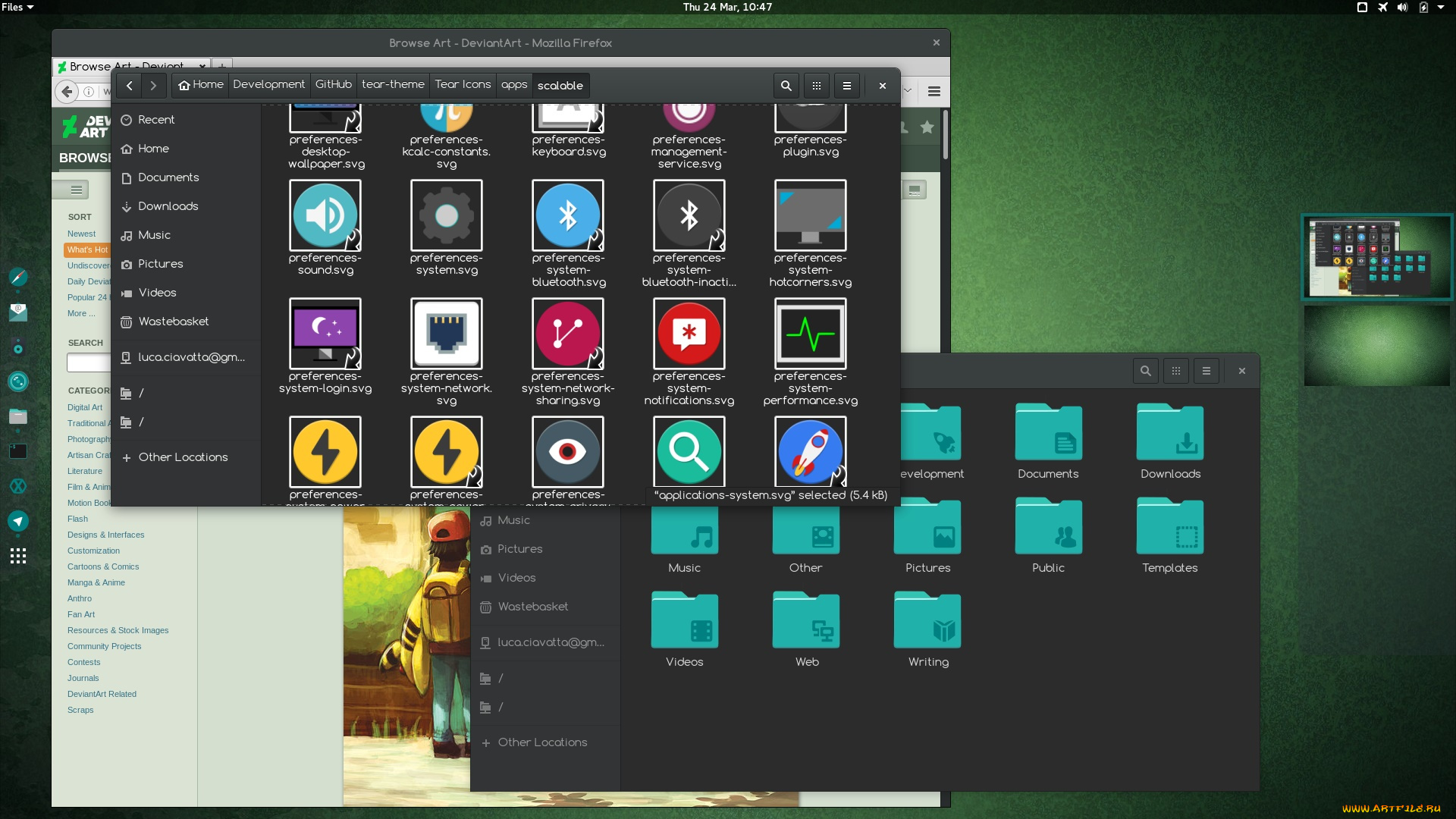This screenshot has height=819, width=1456.
Task: Click preferences-system-performance.svg file icon
Action: click(810, 334)
